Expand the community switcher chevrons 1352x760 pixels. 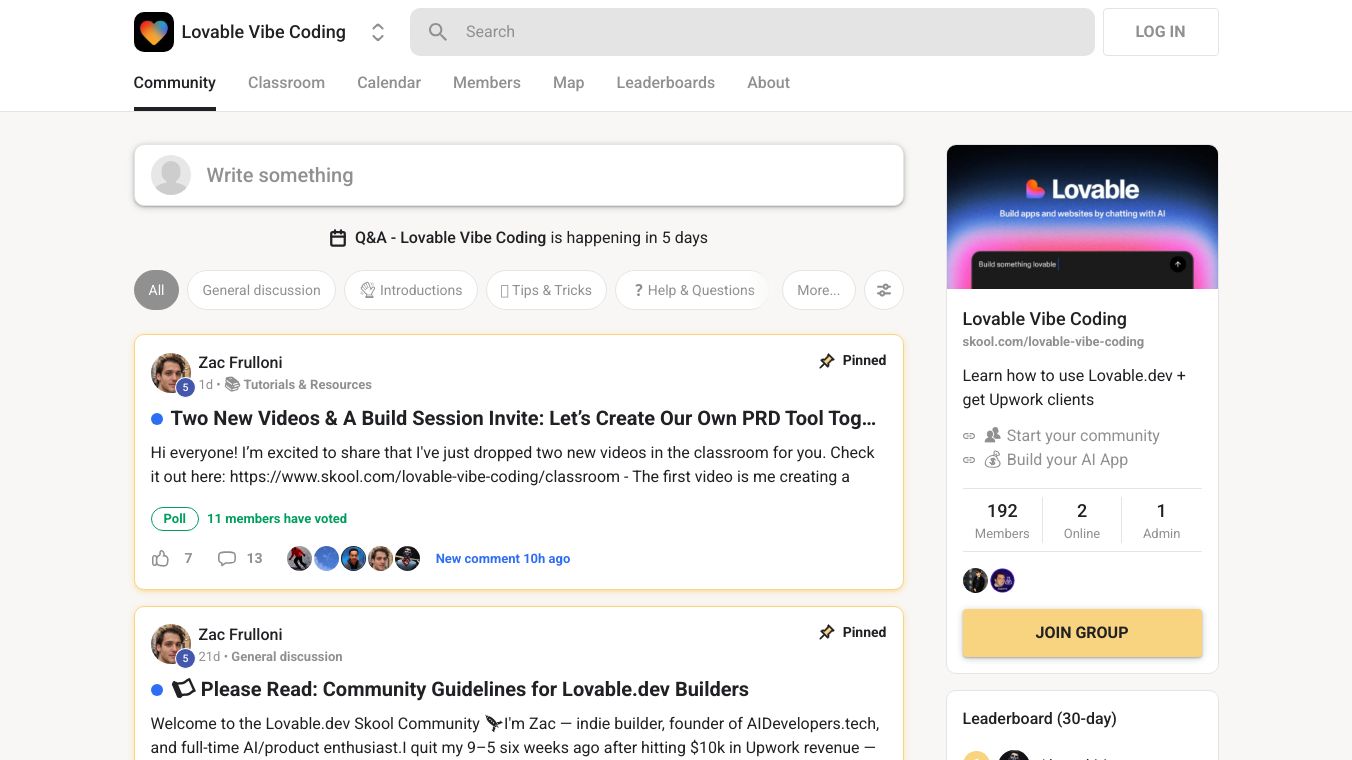378,32
